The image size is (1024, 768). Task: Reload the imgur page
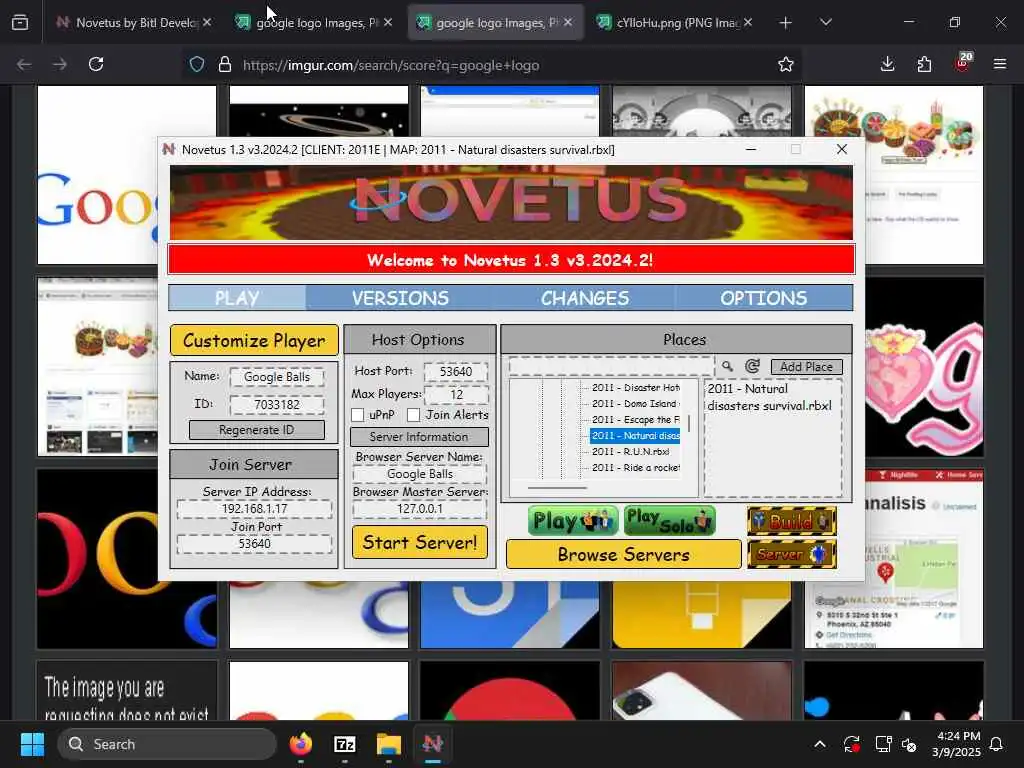click(x=96, y=64)
